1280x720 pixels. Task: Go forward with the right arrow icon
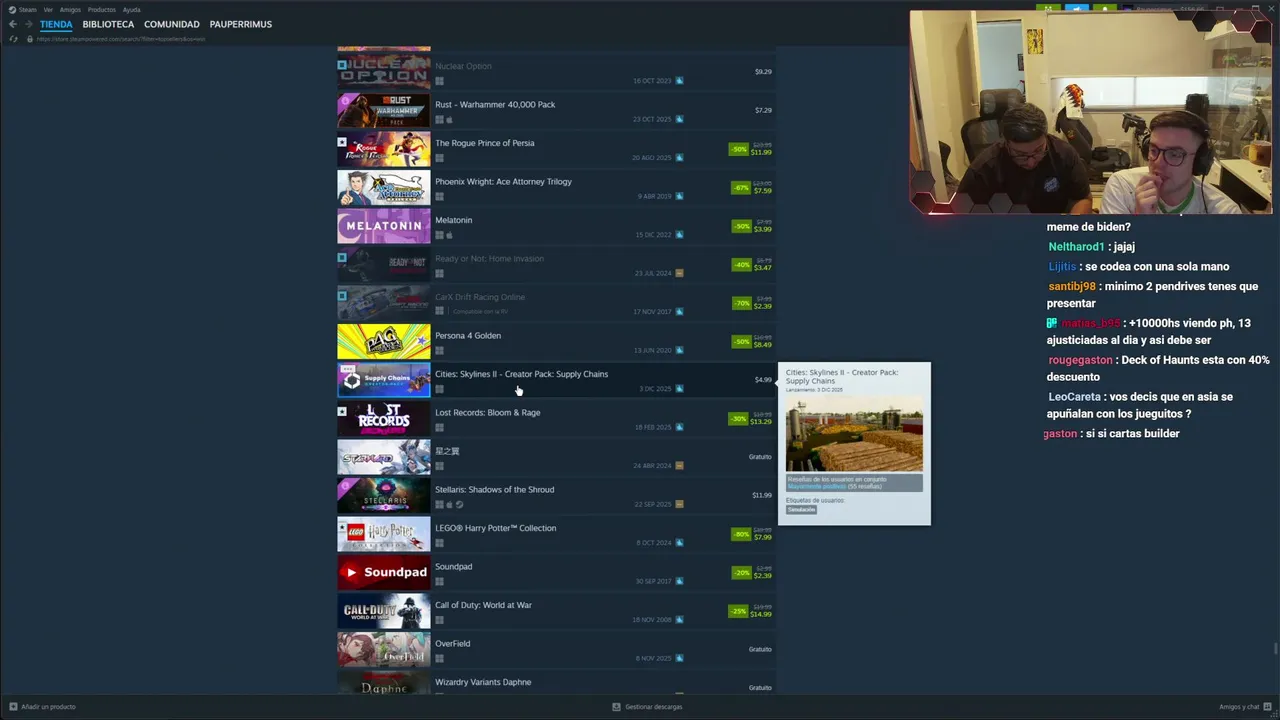pyautogui.click(x=28, y=24)
